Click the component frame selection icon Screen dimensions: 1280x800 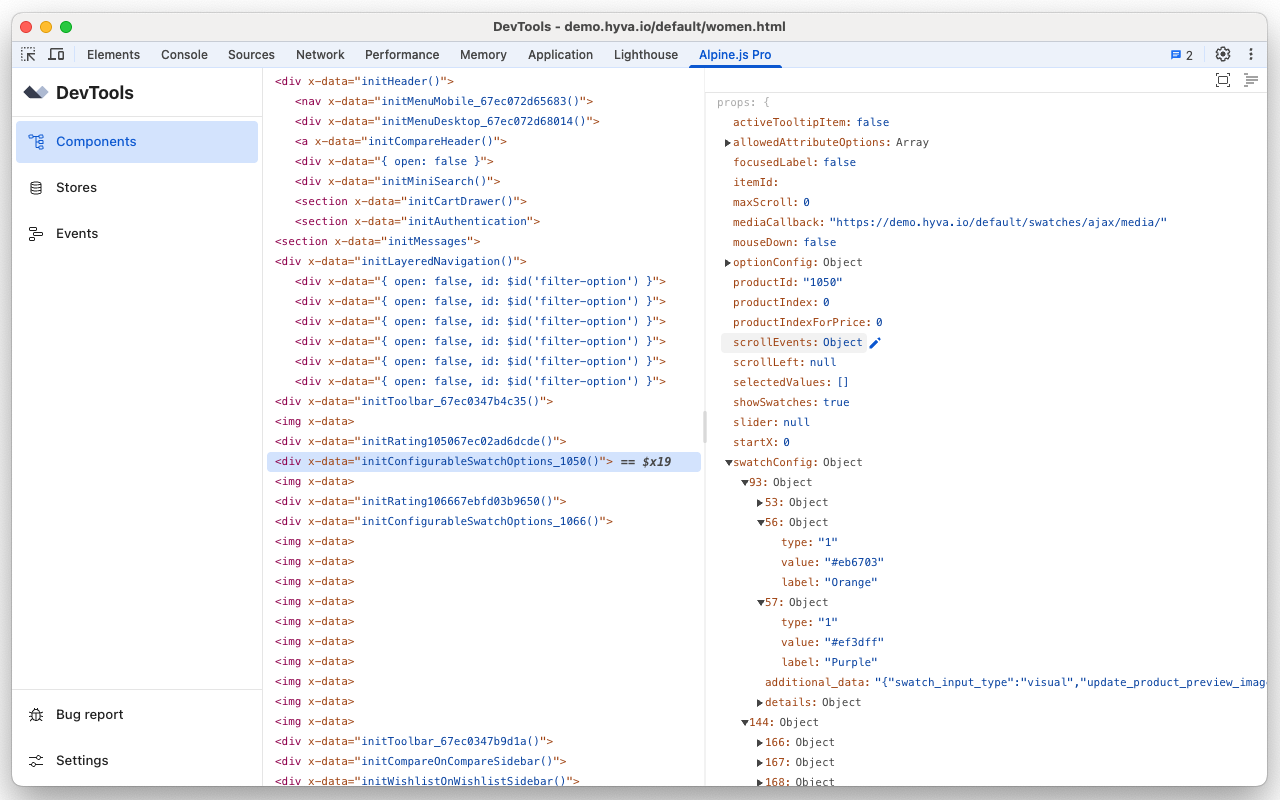point(1222,80)
